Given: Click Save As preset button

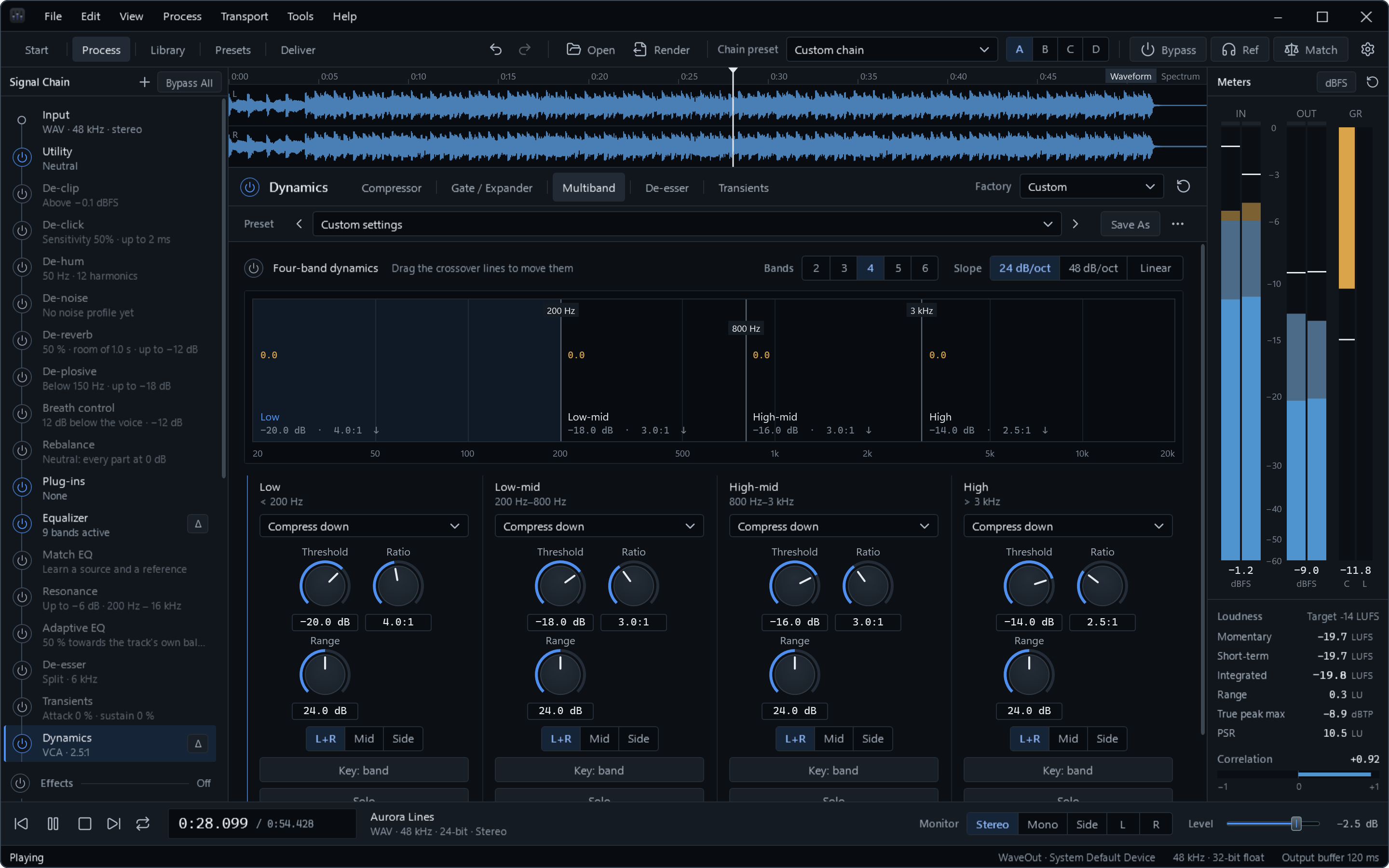Looking at the screenshot, I should coord(1130,224).
